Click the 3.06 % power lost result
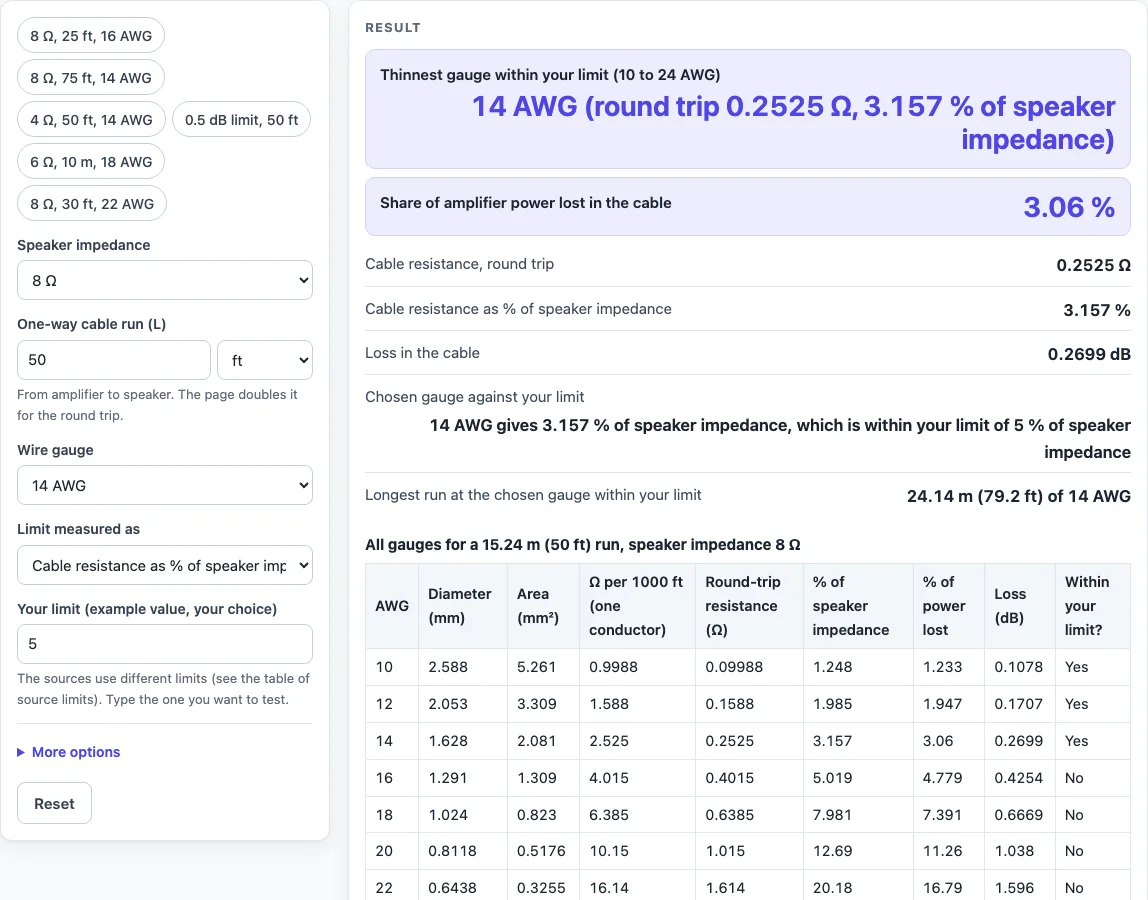Image resolution: width=1148 pixels, height=900 pixels. 1069,207
